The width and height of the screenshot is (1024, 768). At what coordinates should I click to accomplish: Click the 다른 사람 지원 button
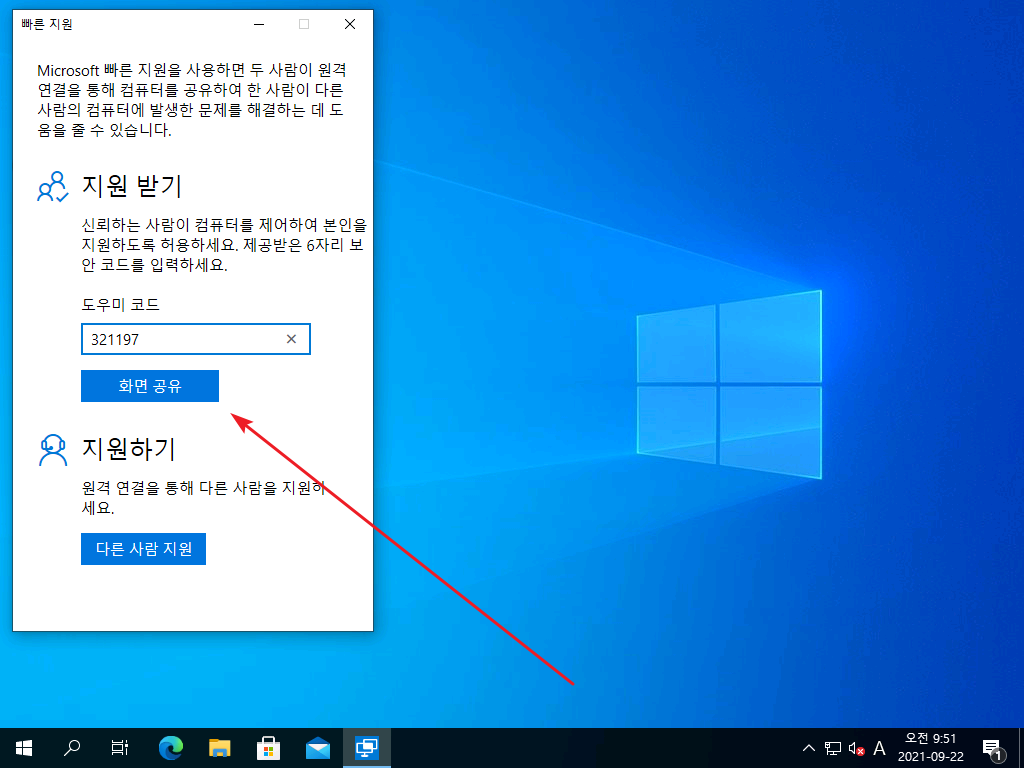pos(143,549)
